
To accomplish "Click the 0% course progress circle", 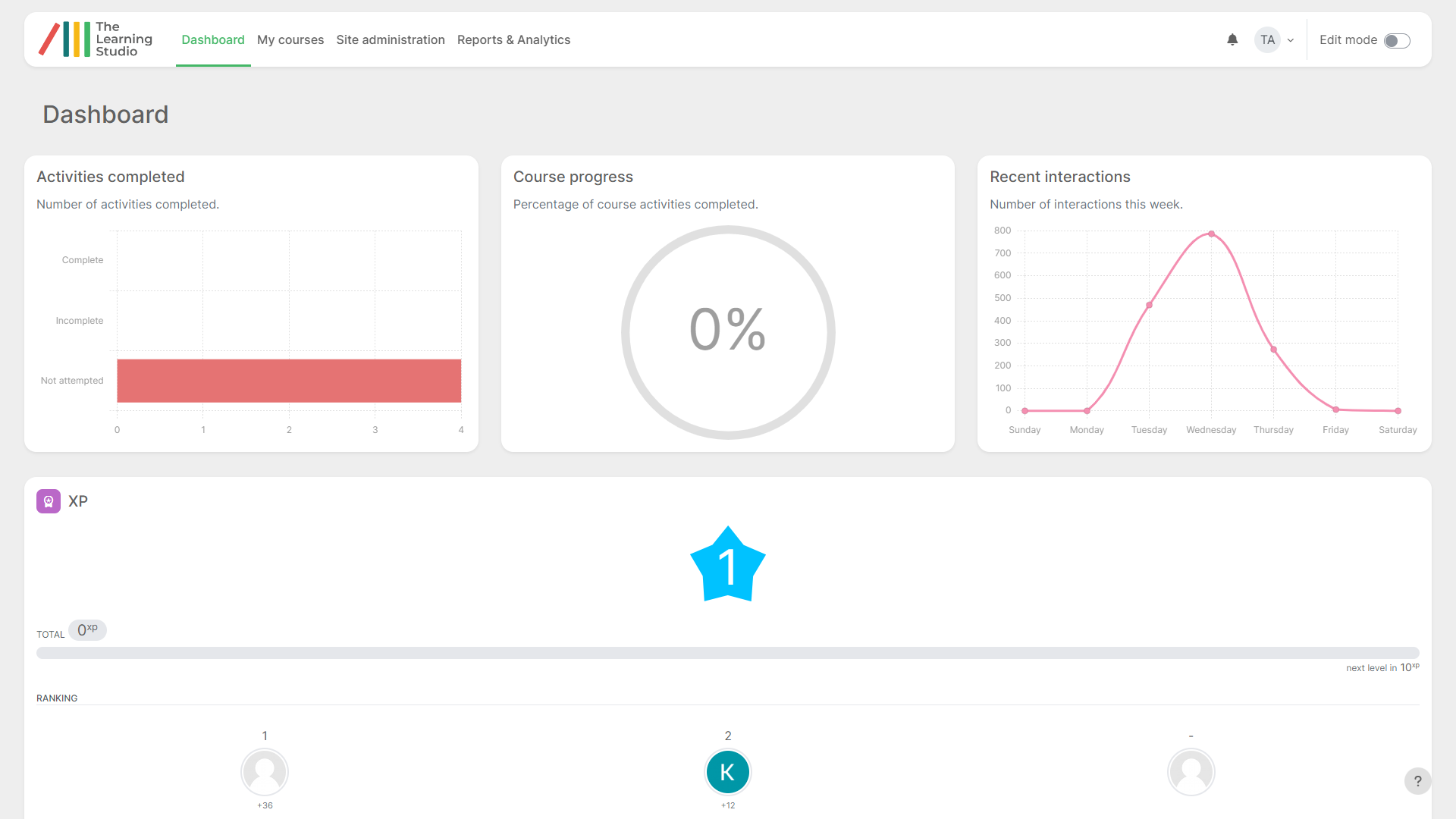I will (728, 332).
